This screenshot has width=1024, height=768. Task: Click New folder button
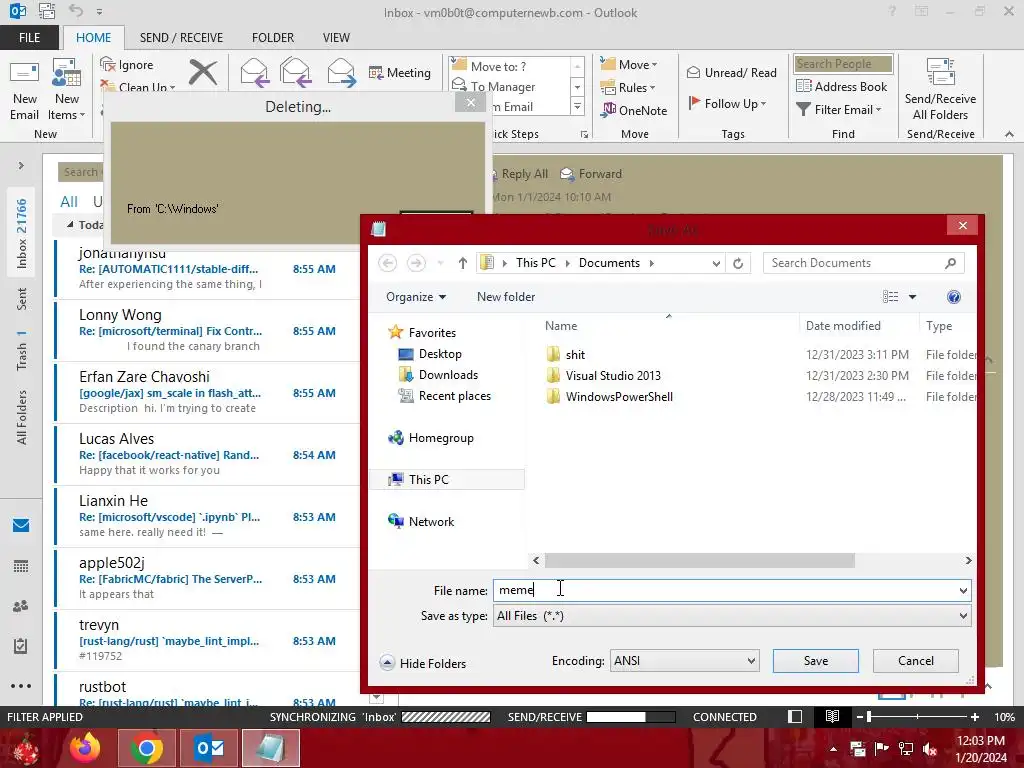click(x=505, y=297)
